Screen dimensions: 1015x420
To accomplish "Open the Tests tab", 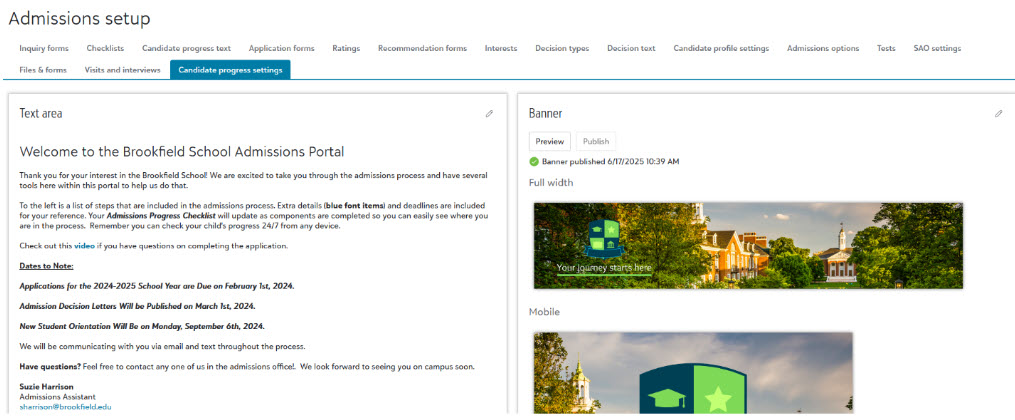I will pos(886,49).
